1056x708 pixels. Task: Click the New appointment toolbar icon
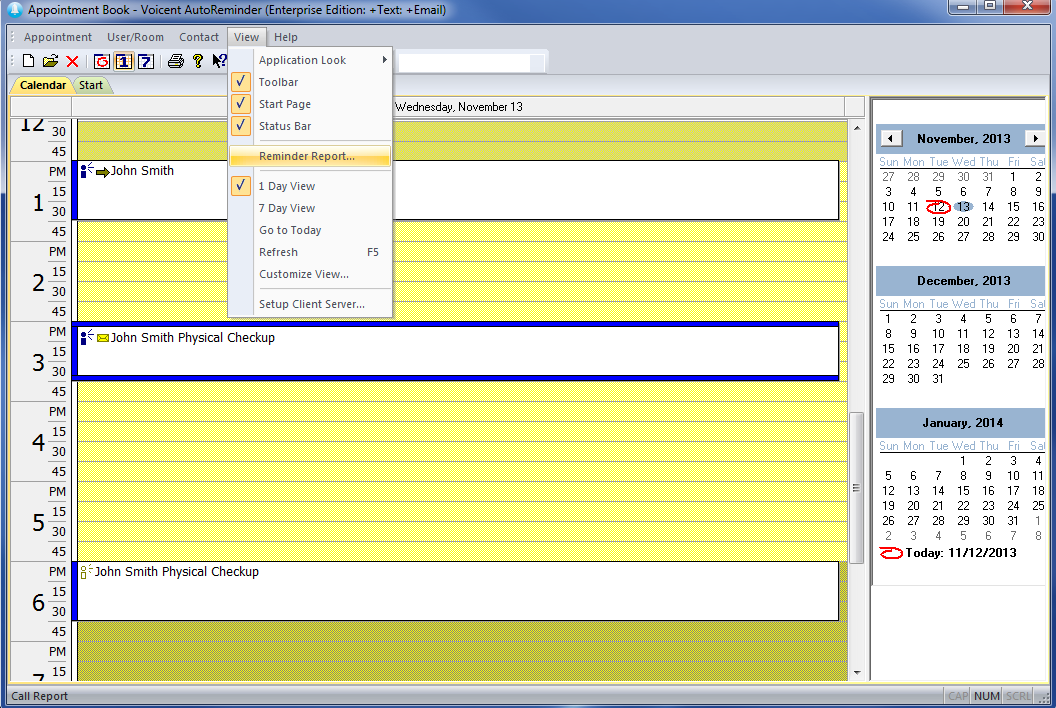tap(28, 61)
